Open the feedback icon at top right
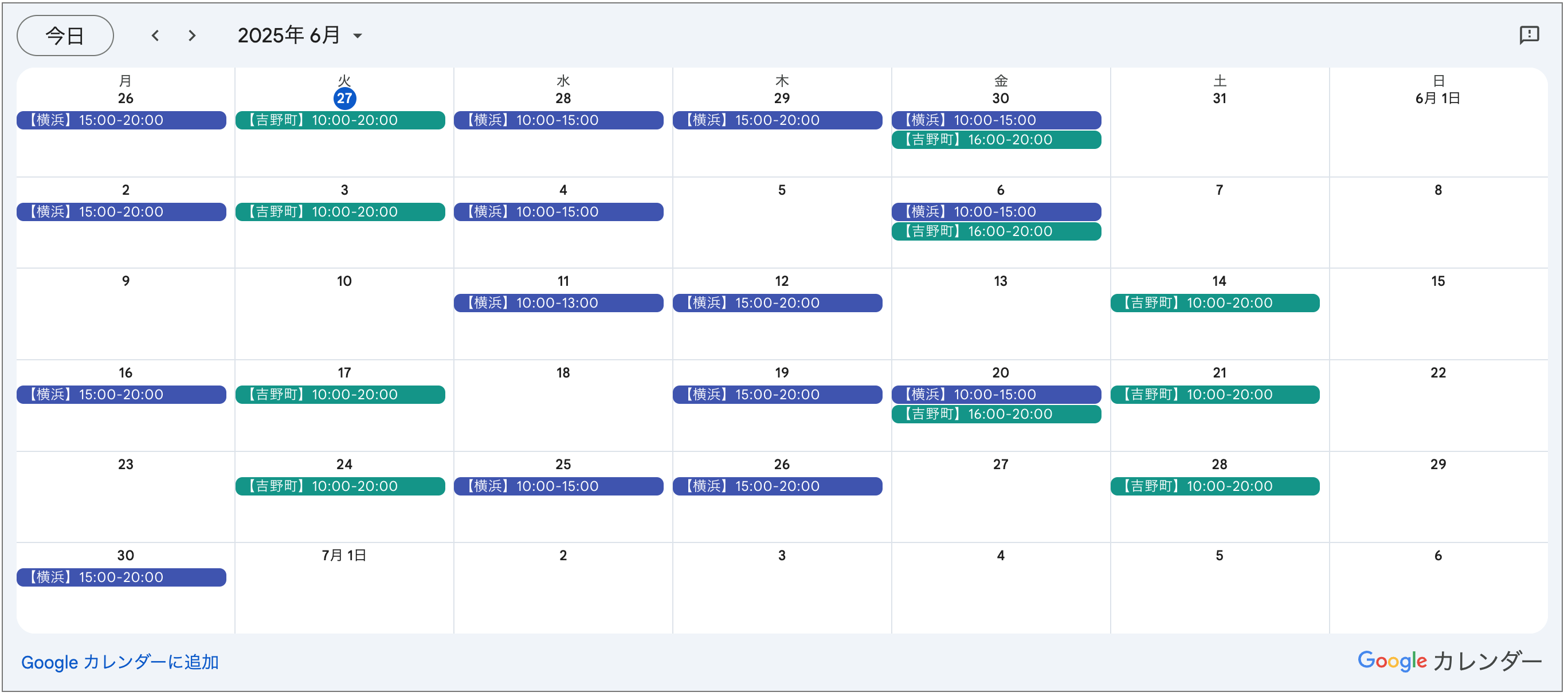The image size is (1568, 700). point(1529,35)
